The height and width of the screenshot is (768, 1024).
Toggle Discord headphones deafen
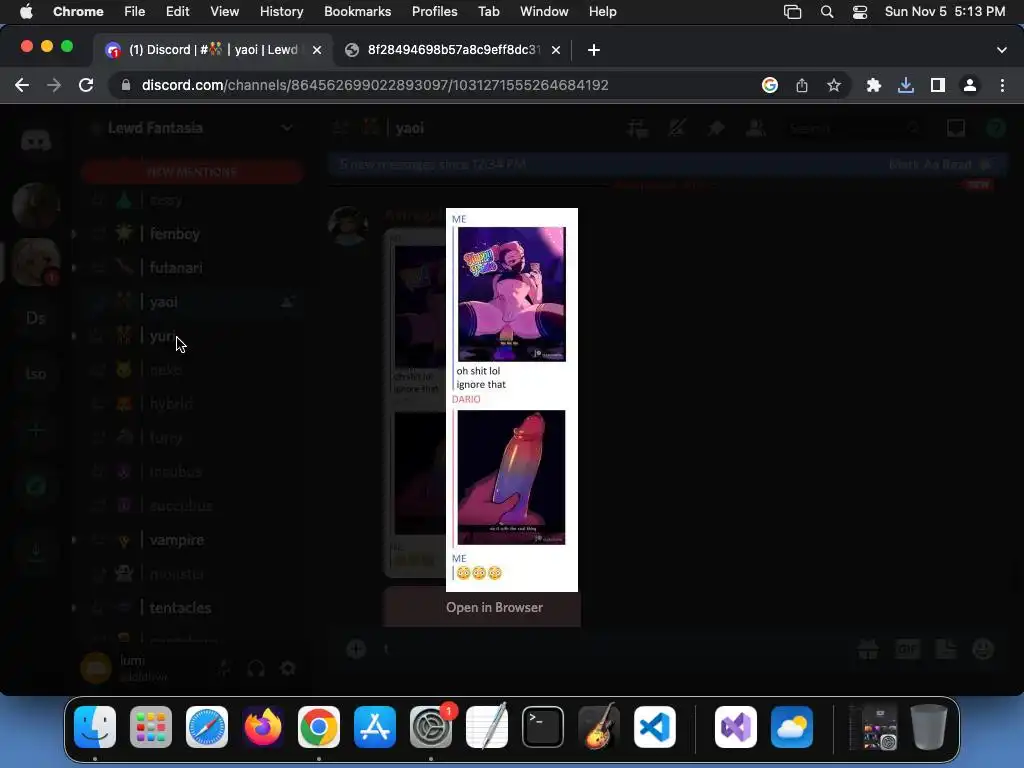(x=256, y=669)
